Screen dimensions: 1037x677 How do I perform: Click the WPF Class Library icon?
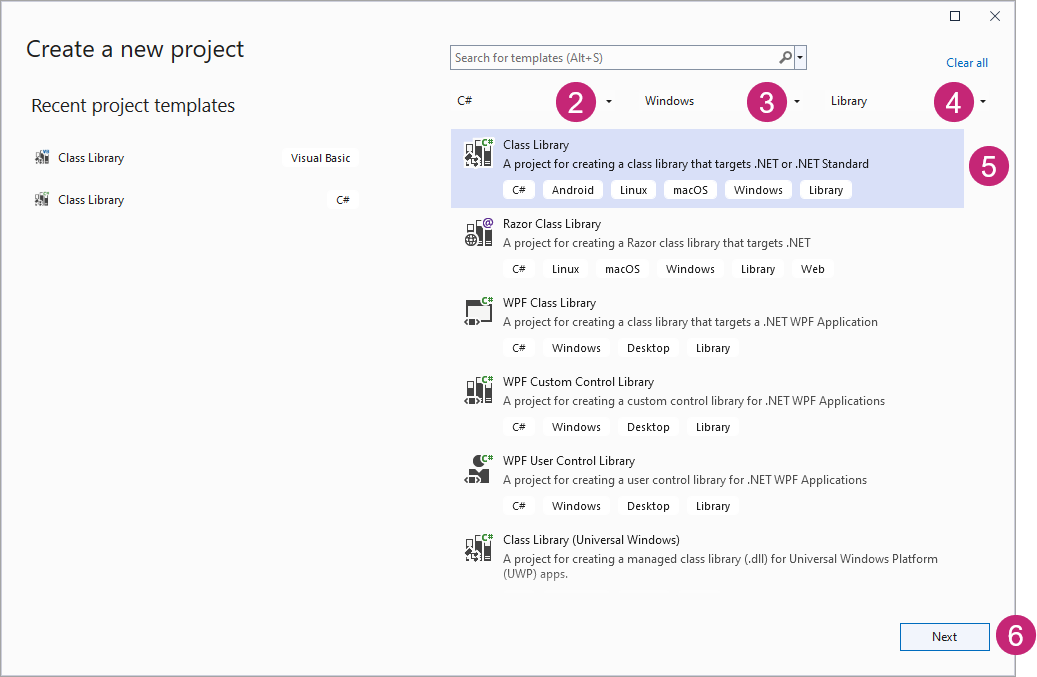coord(479,311)
